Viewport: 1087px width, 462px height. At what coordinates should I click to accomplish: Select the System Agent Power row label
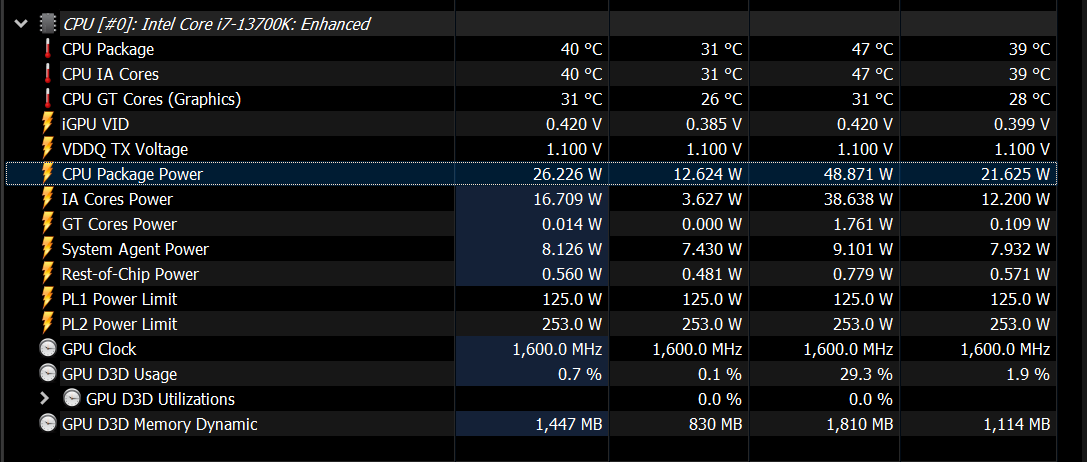point(135,249)
